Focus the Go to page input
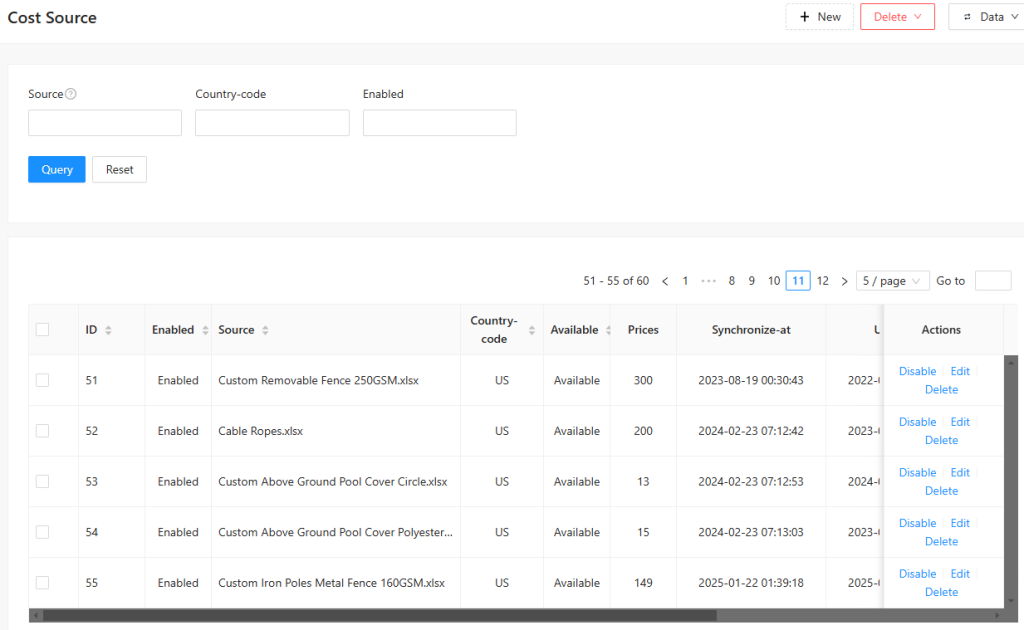Screen dimensions: 1024x630 pos(993,281)
